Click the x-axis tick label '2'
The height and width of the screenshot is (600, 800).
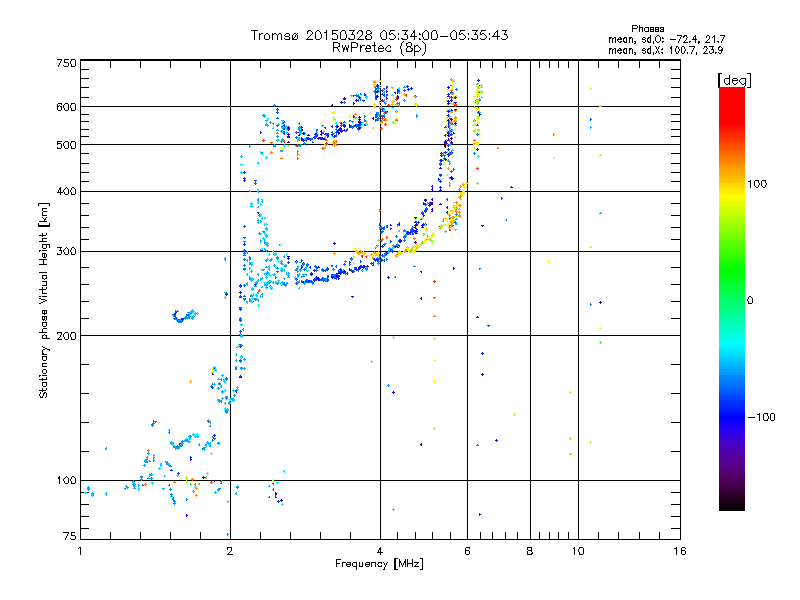click(230, 551)
